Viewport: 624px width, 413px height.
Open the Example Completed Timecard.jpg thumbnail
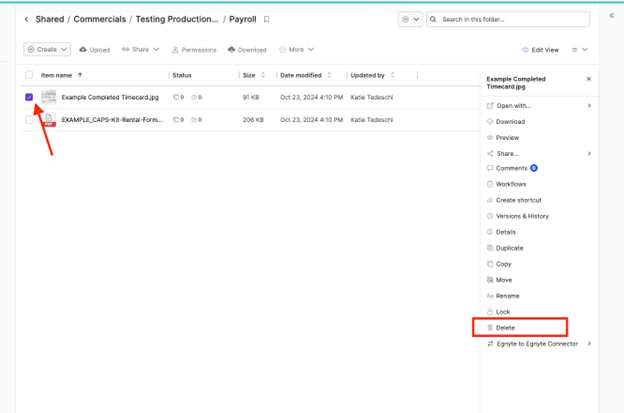pyautogui.click(x=49, y=97)
